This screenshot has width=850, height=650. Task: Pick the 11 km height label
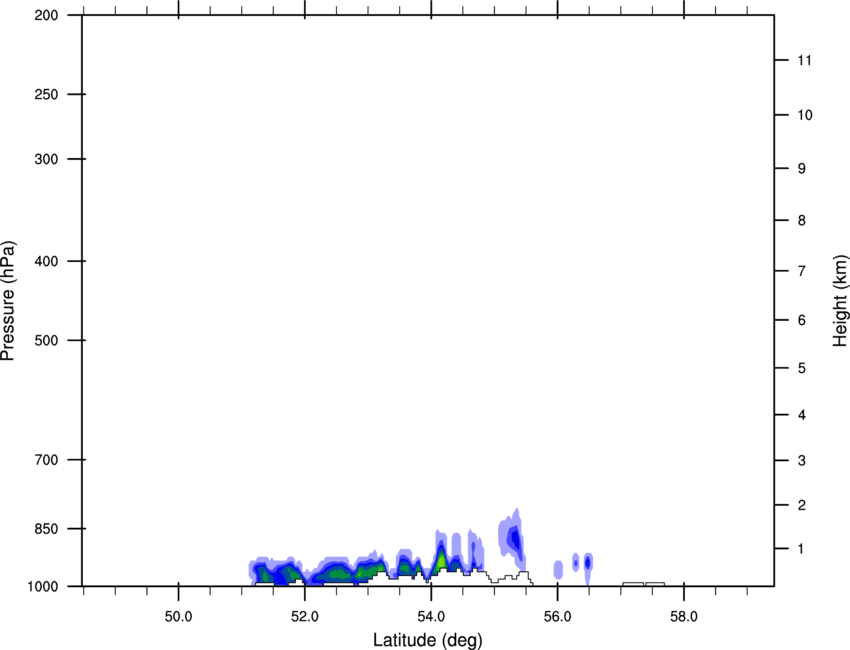804,60
